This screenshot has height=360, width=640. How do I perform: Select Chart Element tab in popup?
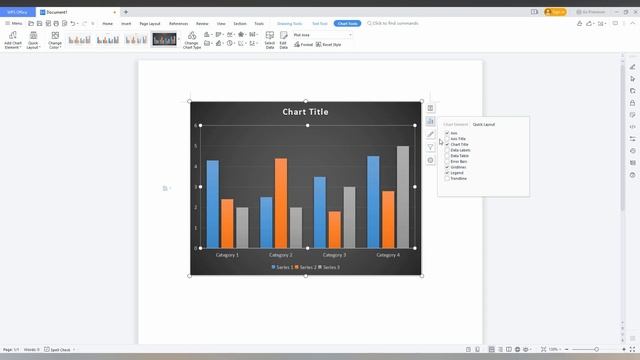click(x=456, y=124)
